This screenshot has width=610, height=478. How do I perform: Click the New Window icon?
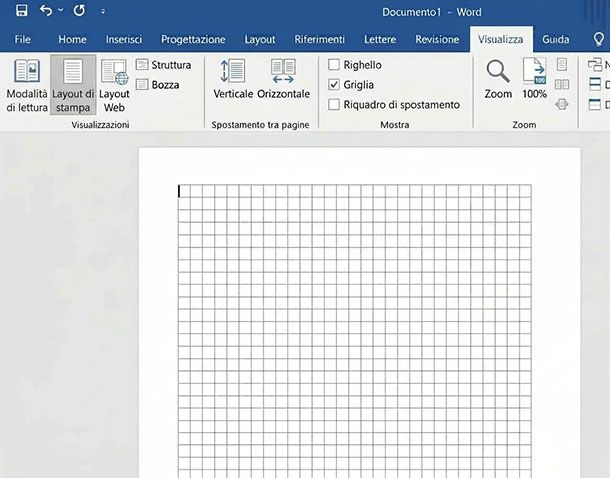pyautogui.click(x=595, y=65)
